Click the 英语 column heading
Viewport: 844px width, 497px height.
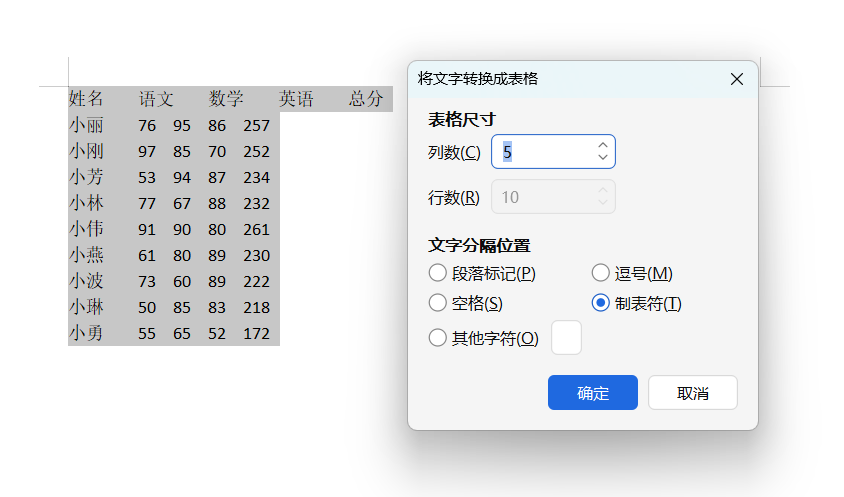coord(296,99)
